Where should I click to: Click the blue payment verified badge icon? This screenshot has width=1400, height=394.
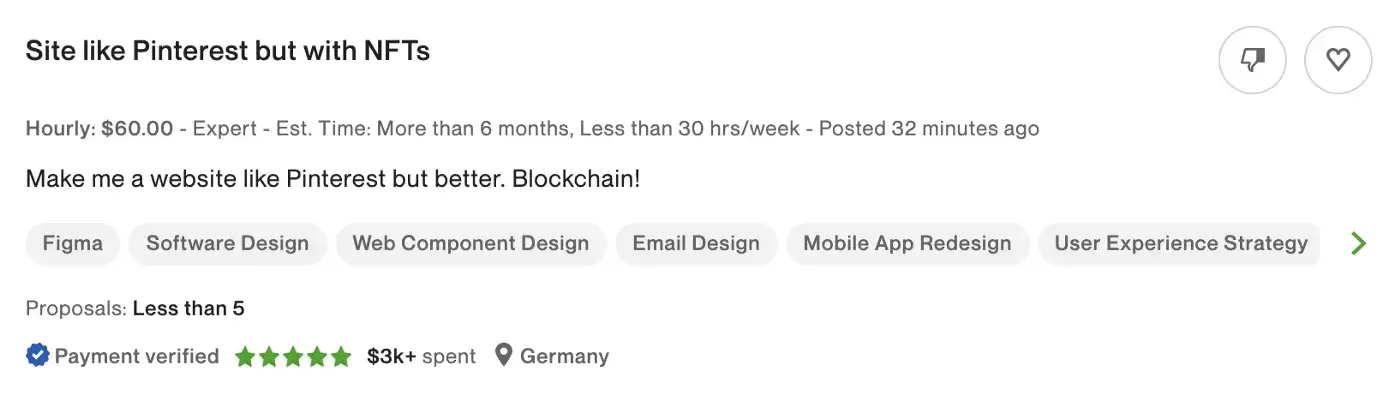point(38,356)
